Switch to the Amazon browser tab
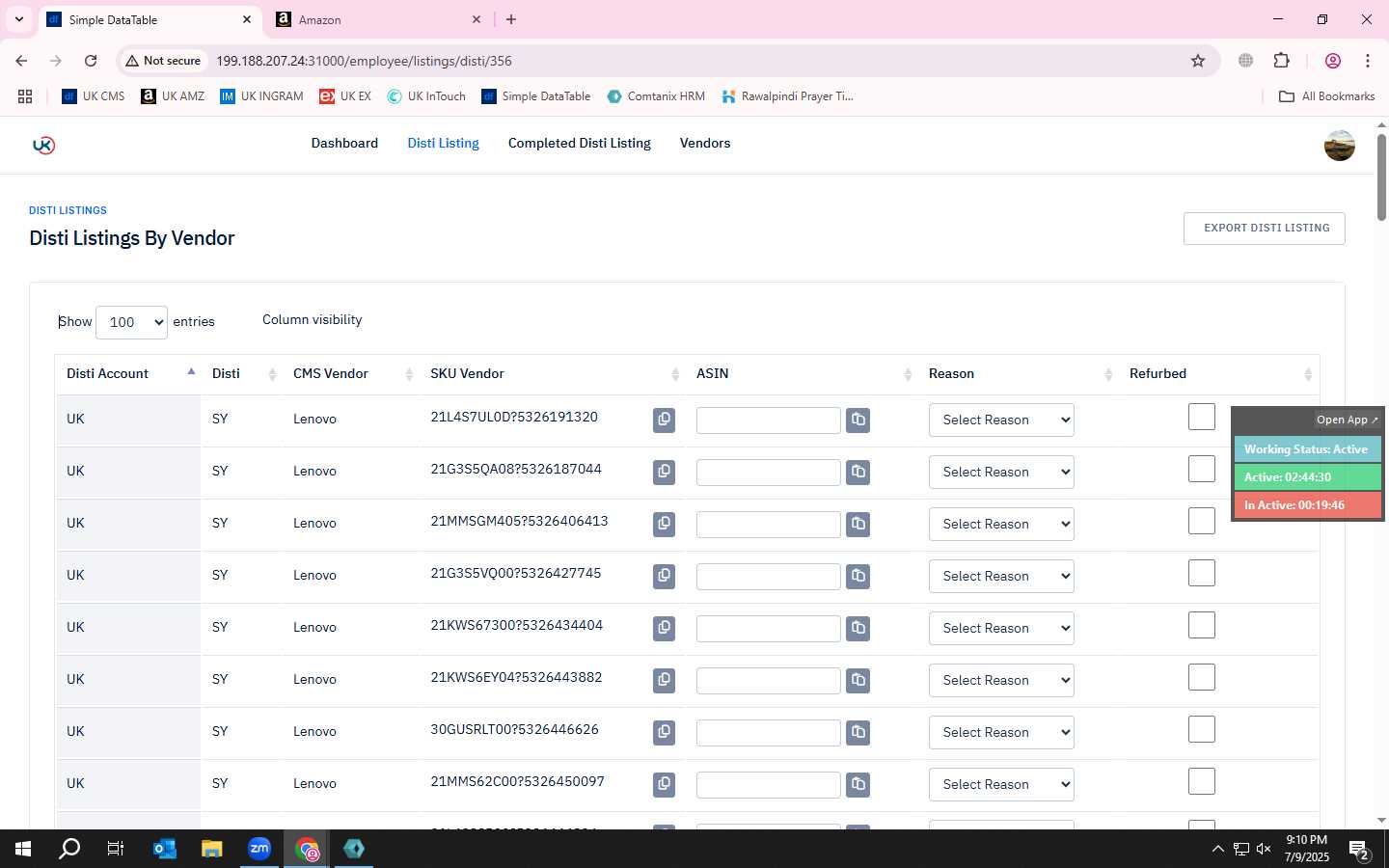Screen dimensions: 1389x868 click(x=378, y=19)
